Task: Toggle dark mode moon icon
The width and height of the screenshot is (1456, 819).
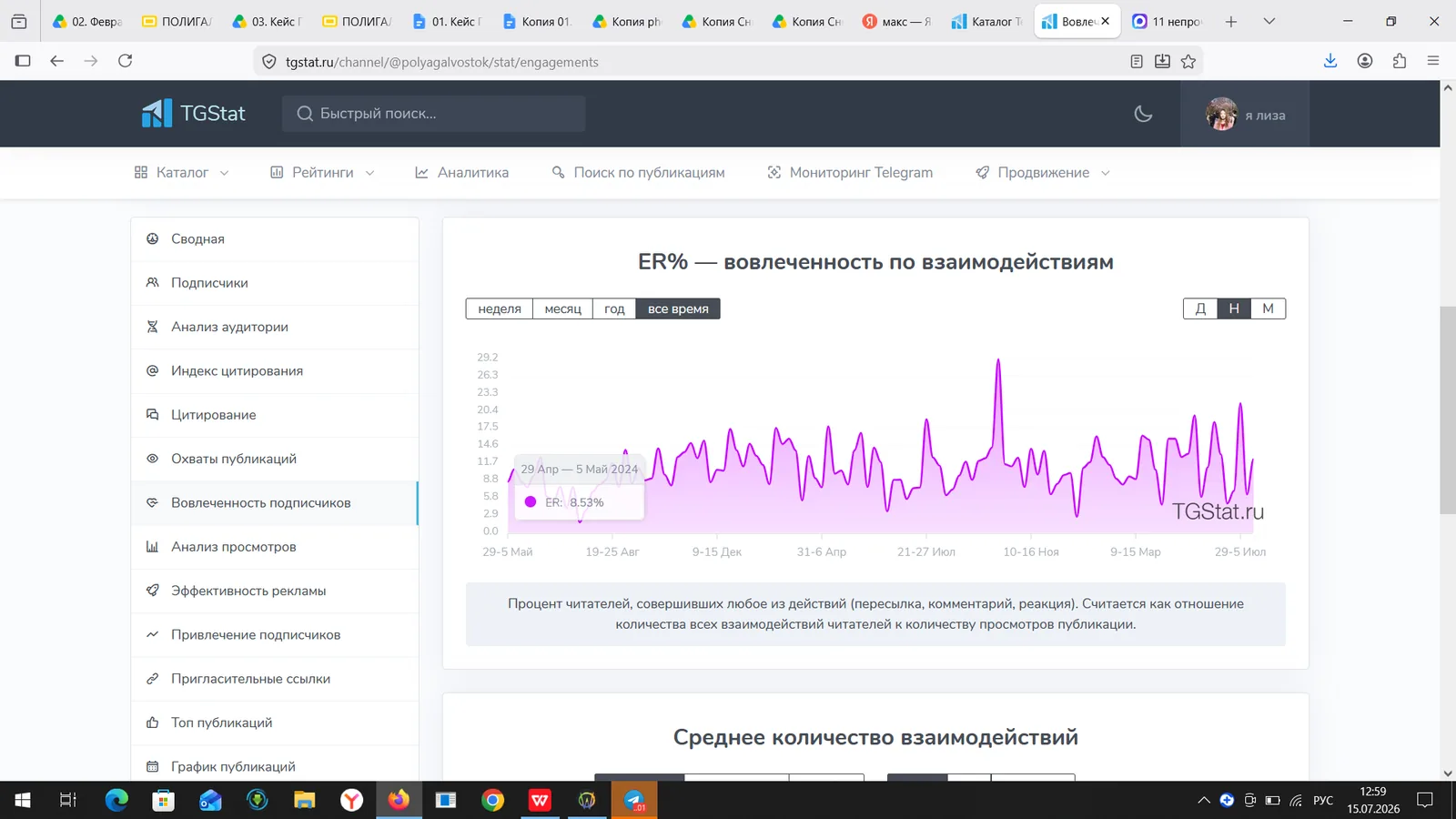Action: [1143, 114]
